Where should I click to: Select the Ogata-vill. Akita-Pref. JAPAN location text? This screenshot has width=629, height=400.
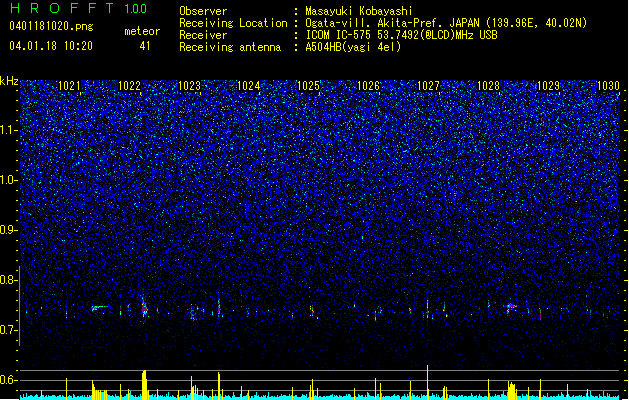click(x=446, y=23)
